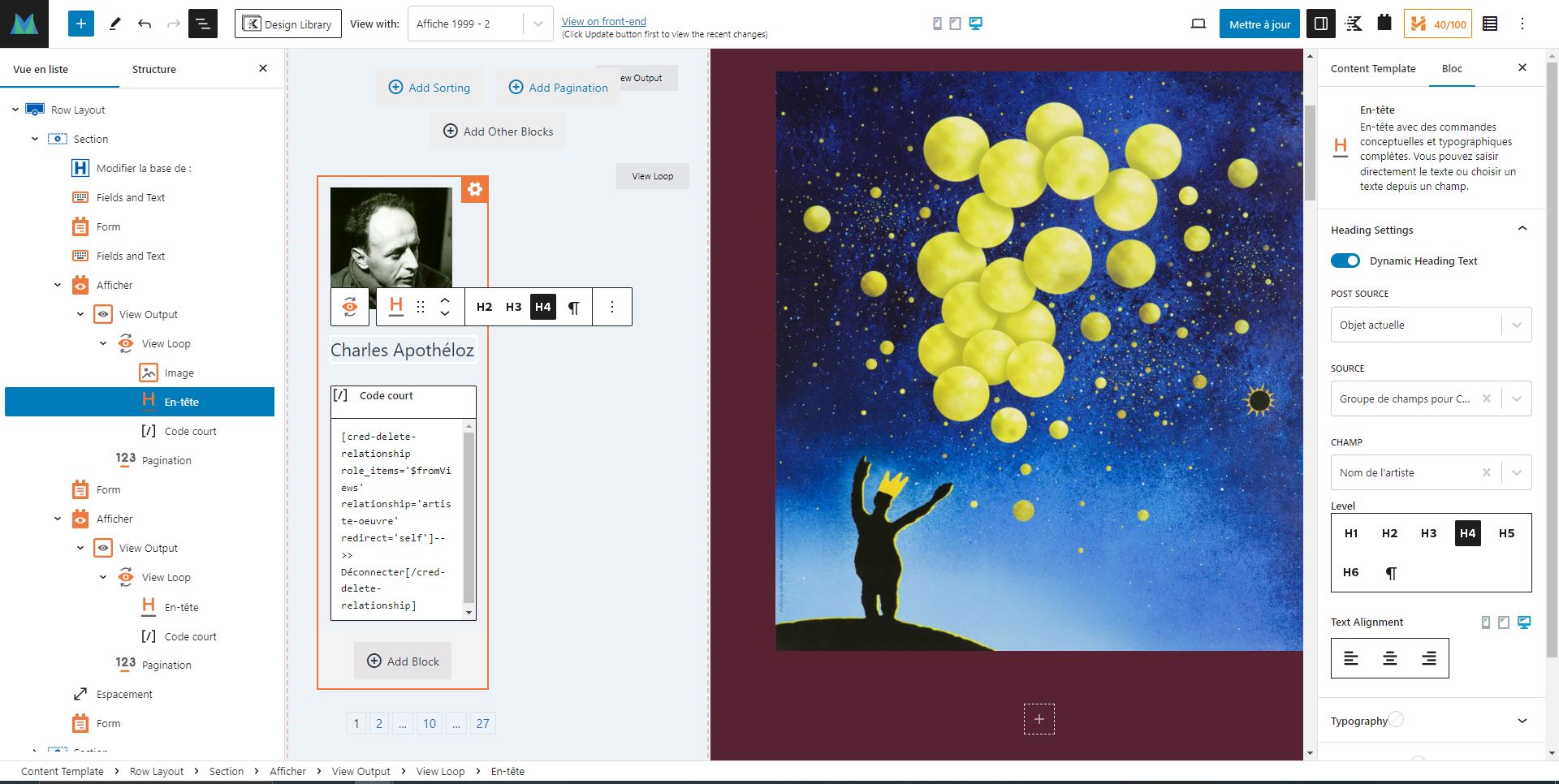Screen dimensions: 1559x784
Task: Set heading to H3 in block toolbar
Action: pos(514,307)
